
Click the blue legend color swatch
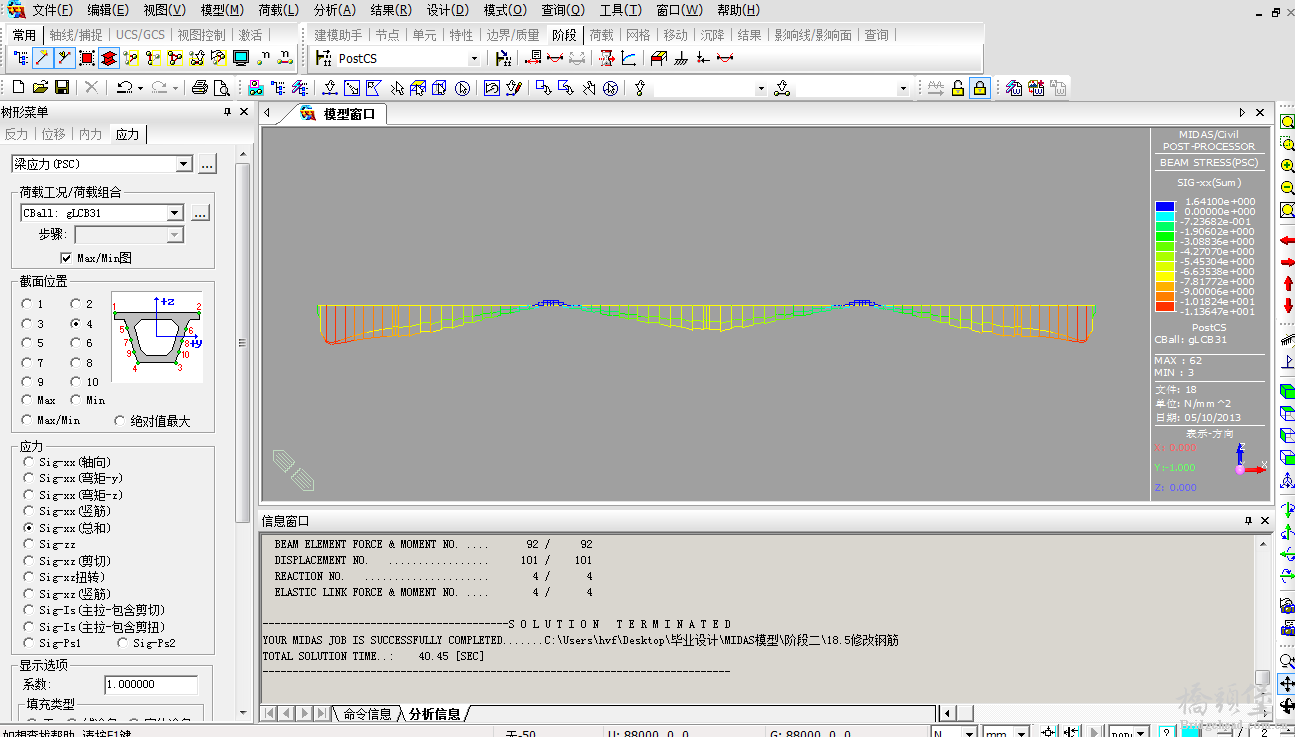[x=1164, y=207]
